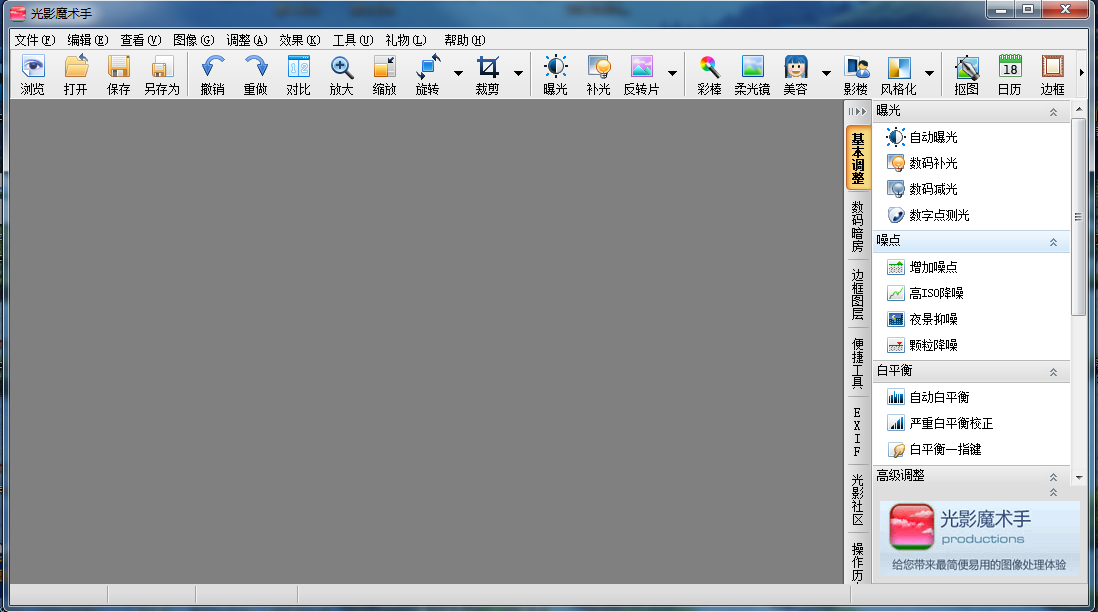This screenshot has width=1098, height=612.
Task: Click 高ISO降噪 in the noise list
Action: (936, 293)
